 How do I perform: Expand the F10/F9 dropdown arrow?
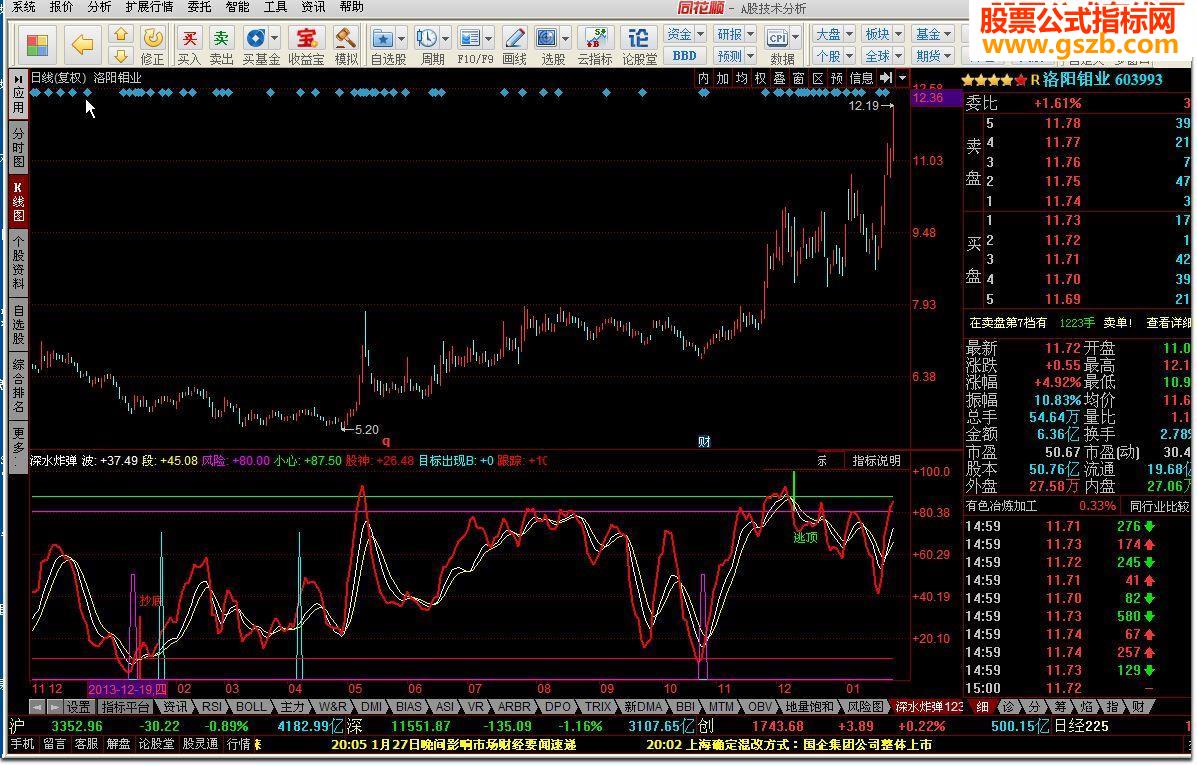489,37
